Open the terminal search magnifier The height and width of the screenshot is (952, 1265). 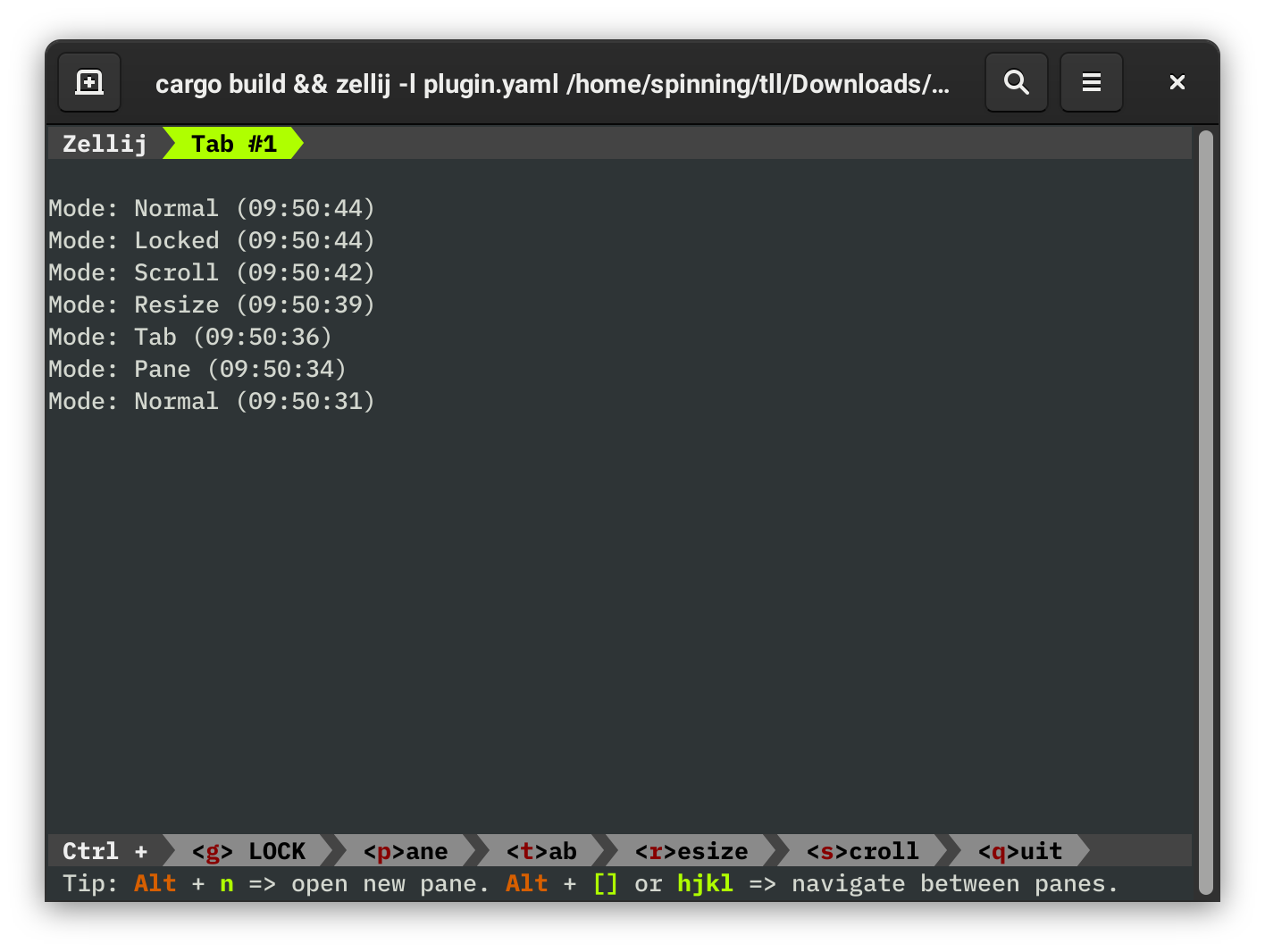point(1016,82)
